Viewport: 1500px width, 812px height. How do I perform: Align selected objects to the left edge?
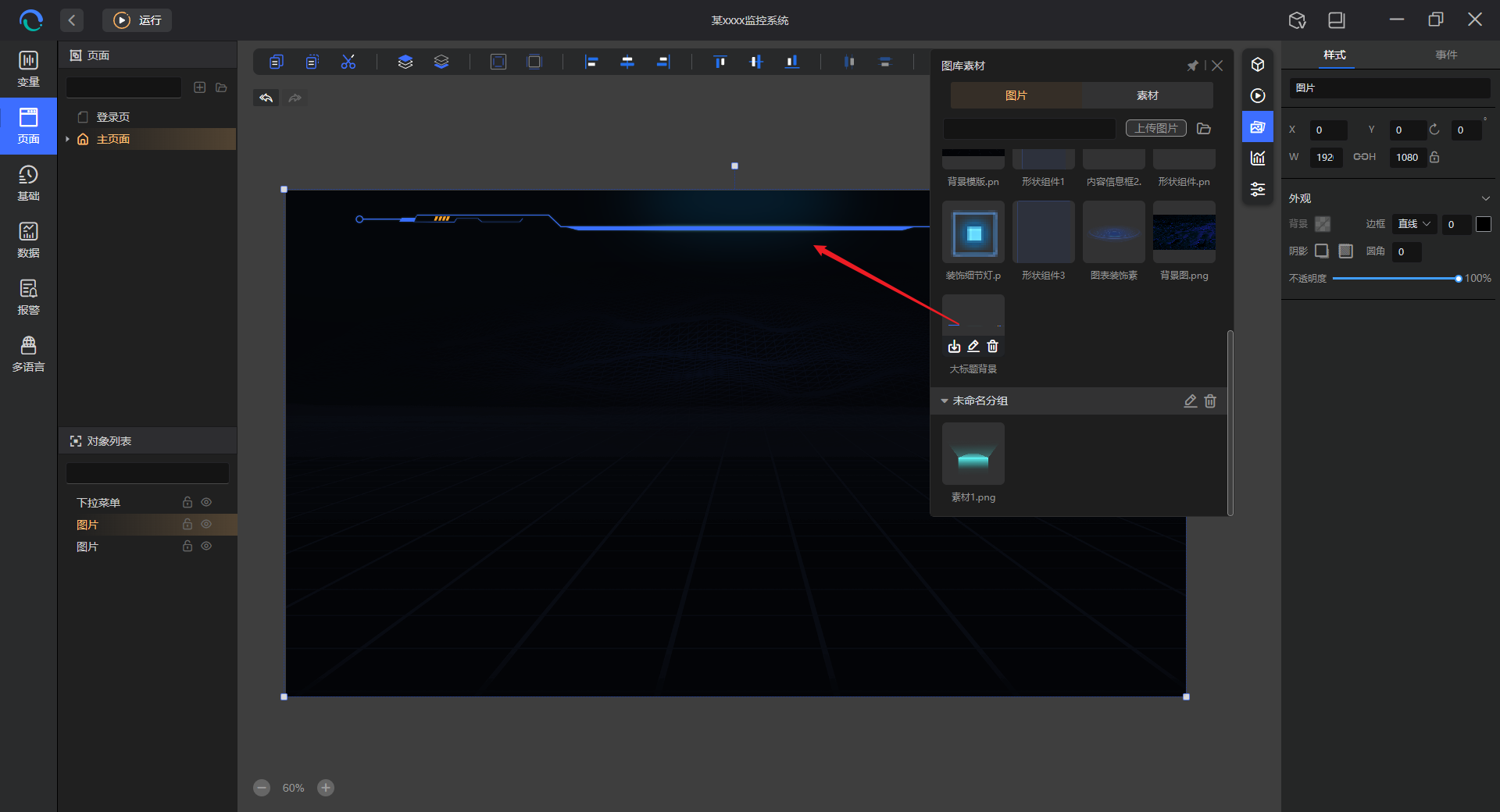click(591, 62)
